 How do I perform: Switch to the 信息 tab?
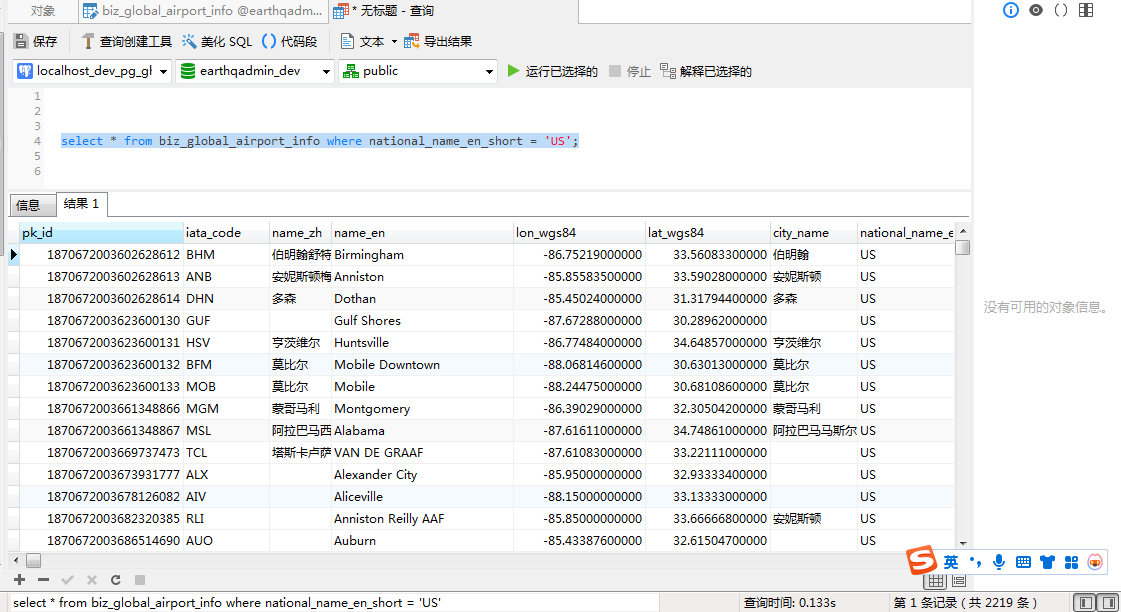(29, 205)
